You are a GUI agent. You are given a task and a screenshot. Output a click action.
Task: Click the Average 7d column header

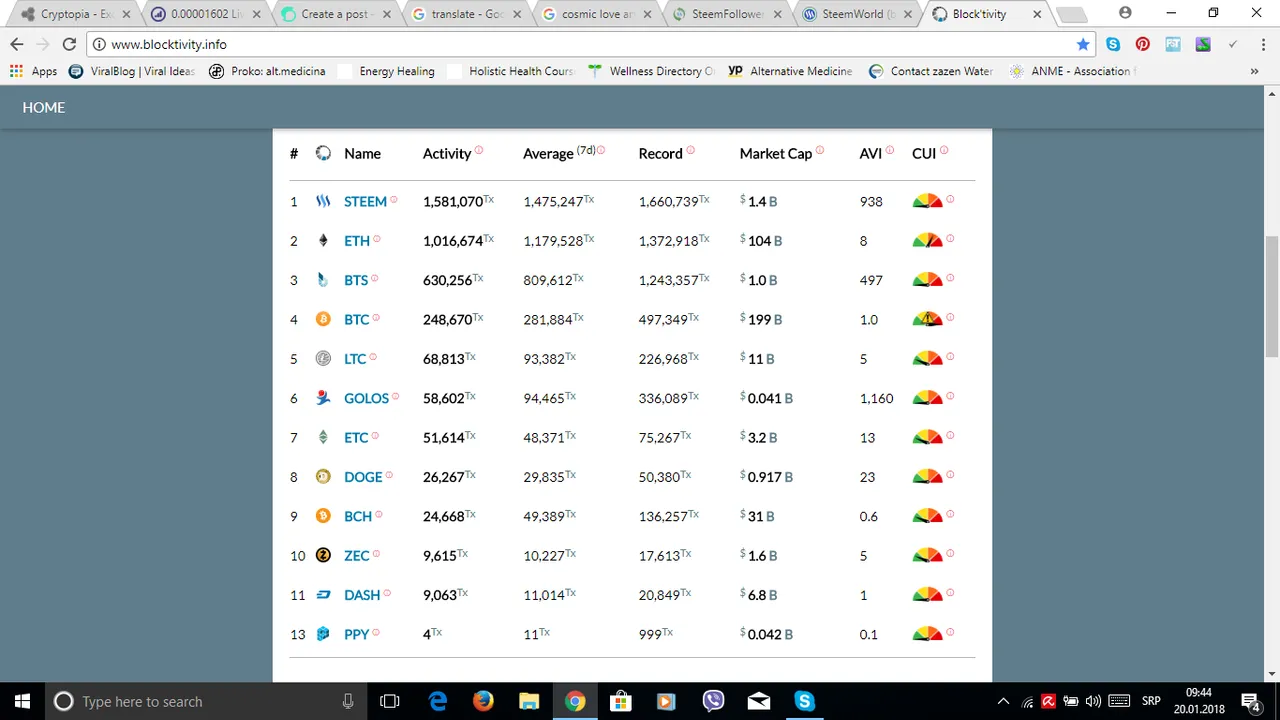[560, 153]
